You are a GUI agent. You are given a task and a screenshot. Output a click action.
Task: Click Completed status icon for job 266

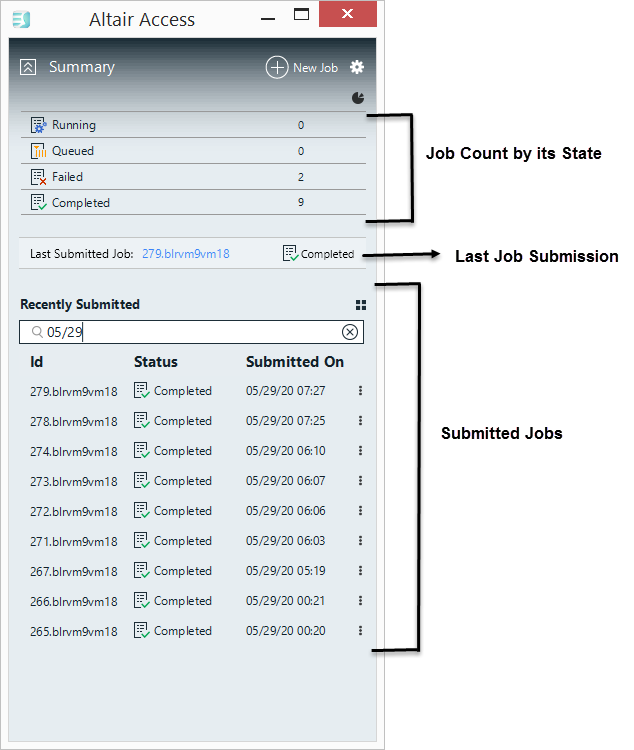coord(142,600)
